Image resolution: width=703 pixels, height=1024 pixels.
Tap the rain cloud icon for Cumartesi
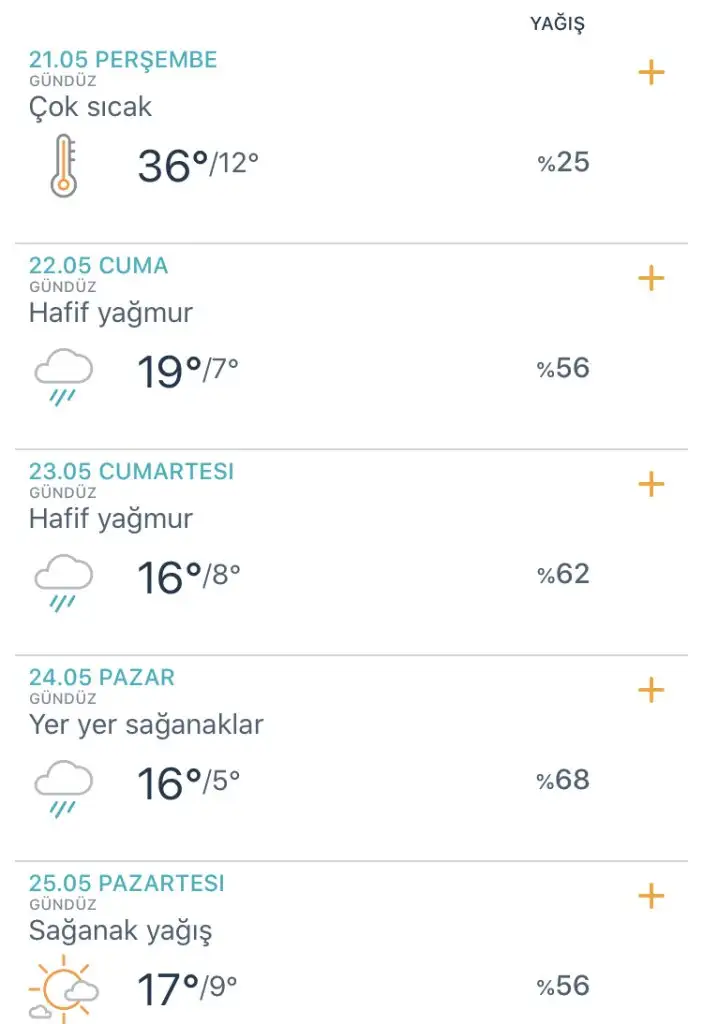pos(63,583)
